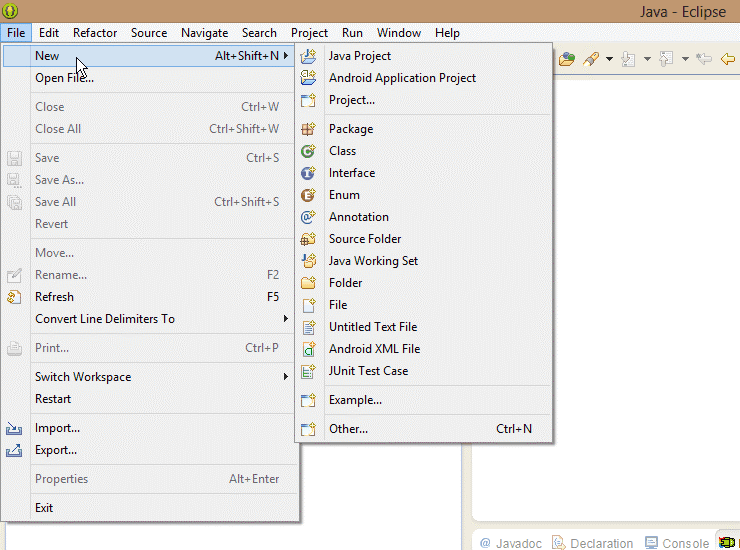The width and height of the screenshot is (740, 550).
Task: Switch to the Javadoc tab
Action: (x=511, y=543)
